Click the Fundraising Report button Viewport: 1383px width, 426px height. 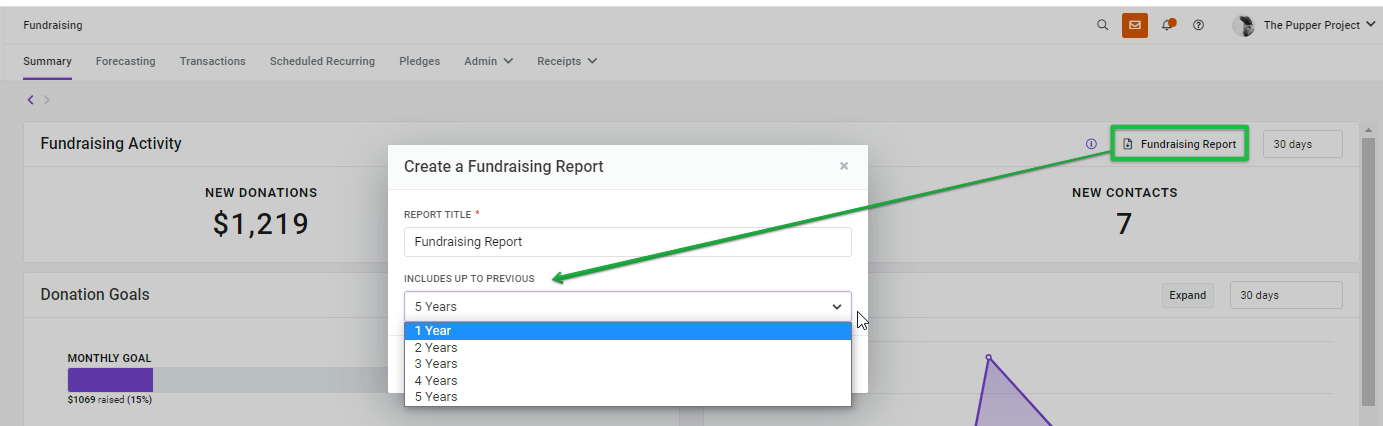tap(1180, 144)
